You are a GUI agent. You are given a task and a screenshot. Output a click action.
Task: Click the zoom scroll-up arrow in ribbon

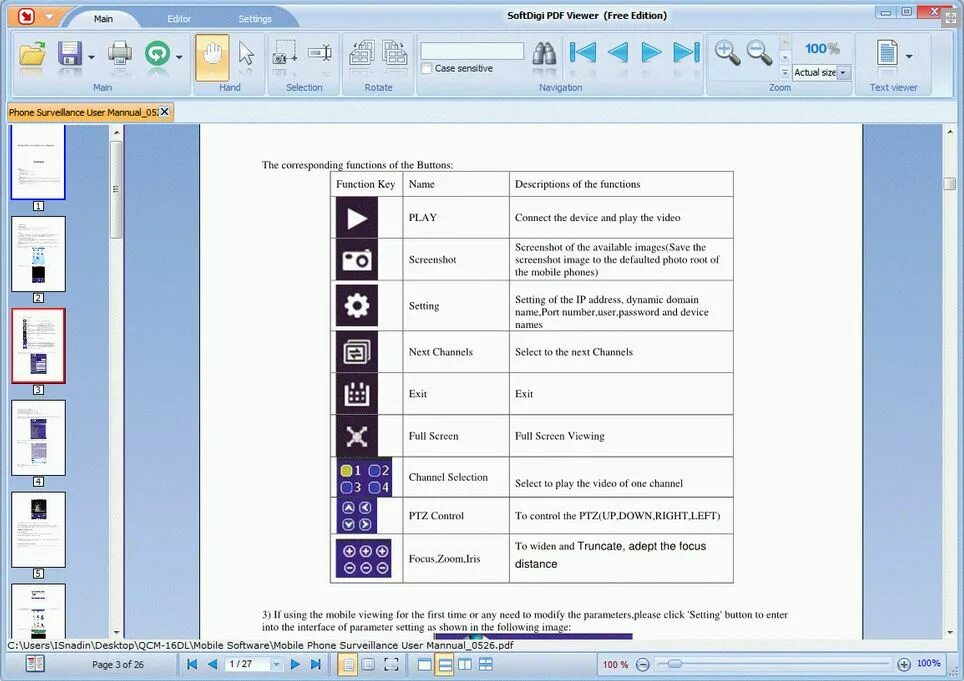click(785, 42)
